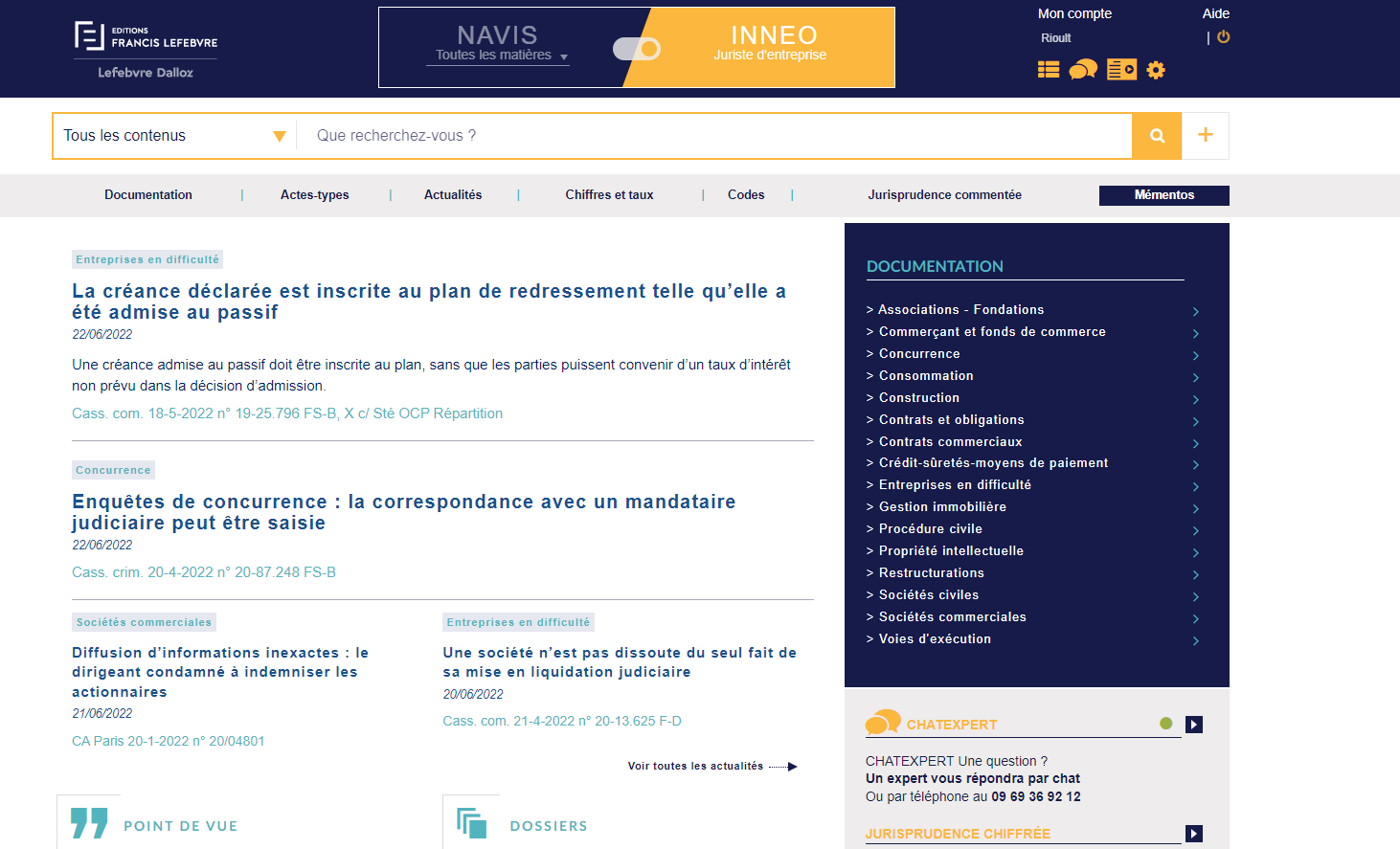The height and width of the screenshot is (849, 1400).
Task: Click the Concurrence category tag above article
Action: [x=113, y=470]
